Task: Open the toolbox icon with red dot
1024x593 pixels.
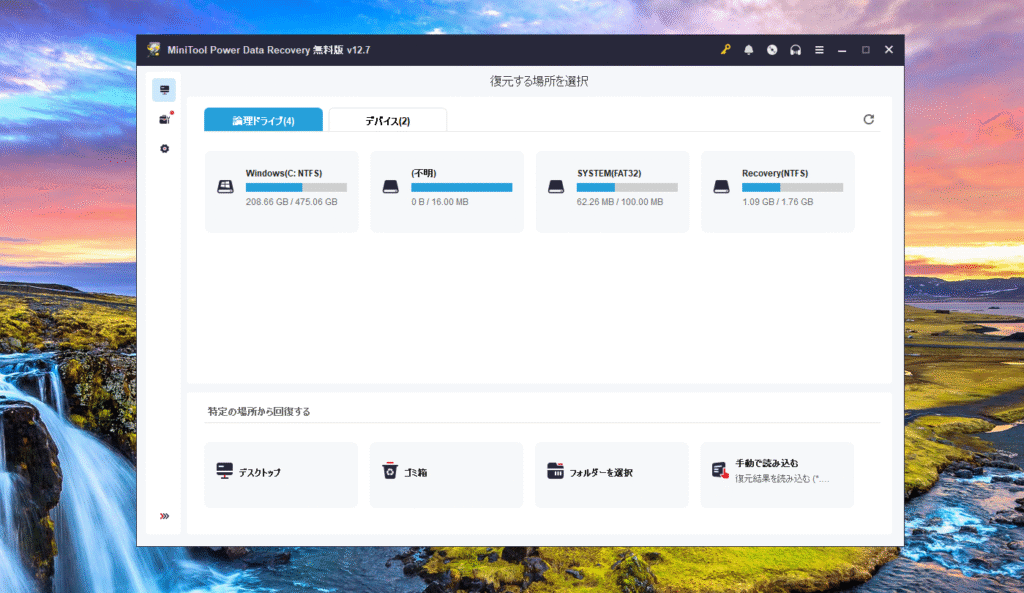Action: (164, 120)
